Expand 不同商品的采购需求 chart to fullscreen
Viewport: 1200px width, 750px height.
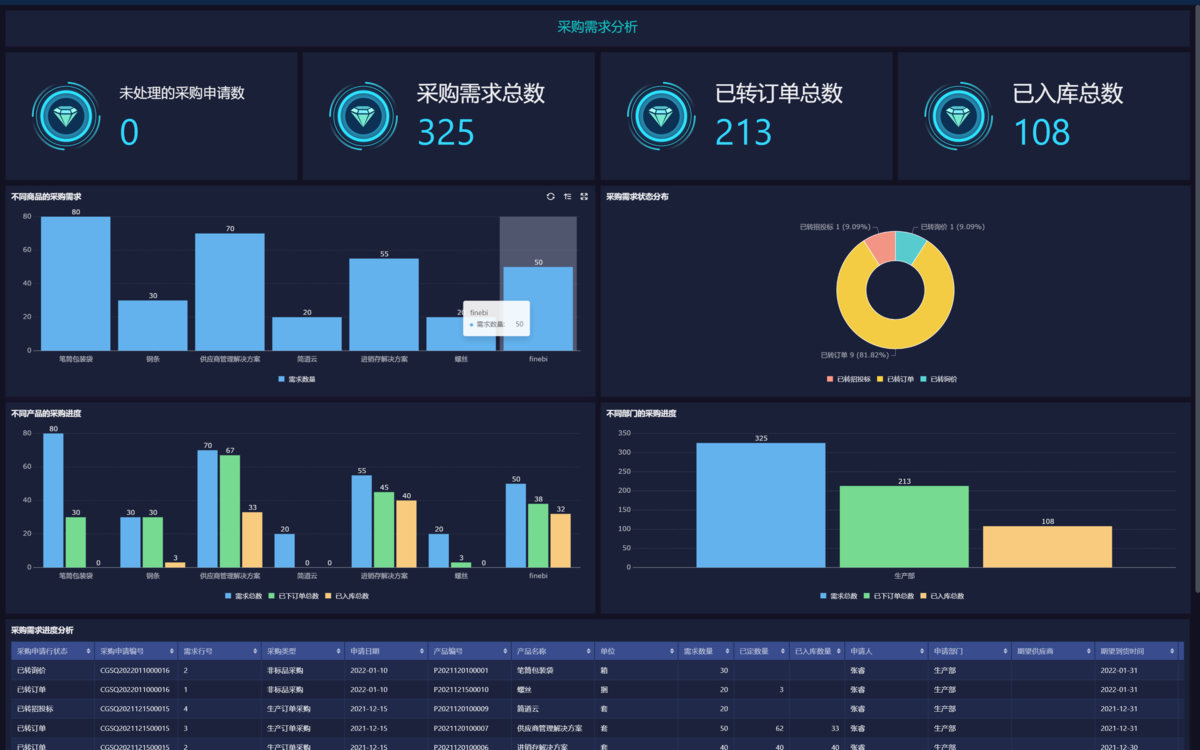coord(584,197)
